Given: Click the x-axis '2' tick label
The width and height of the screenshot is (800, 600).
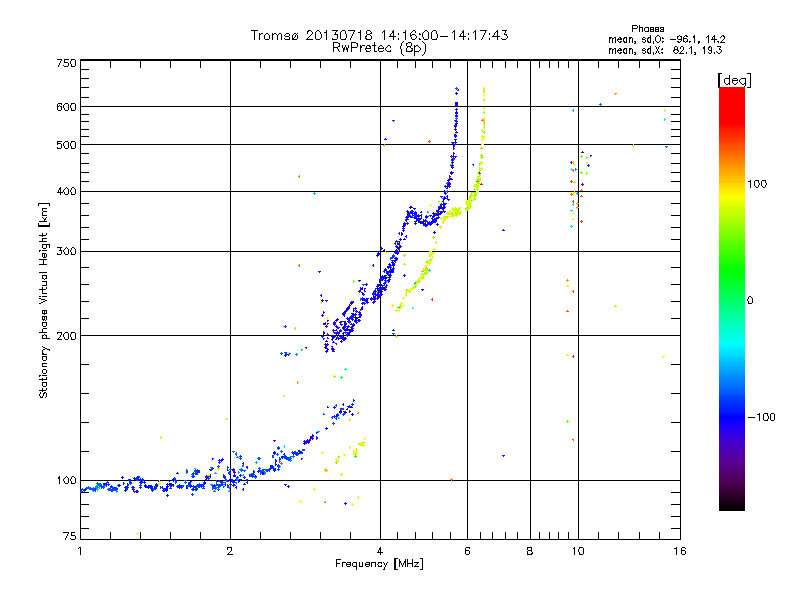Looking at the screenshot, I should pyautogui.click(x=230, y=551).
